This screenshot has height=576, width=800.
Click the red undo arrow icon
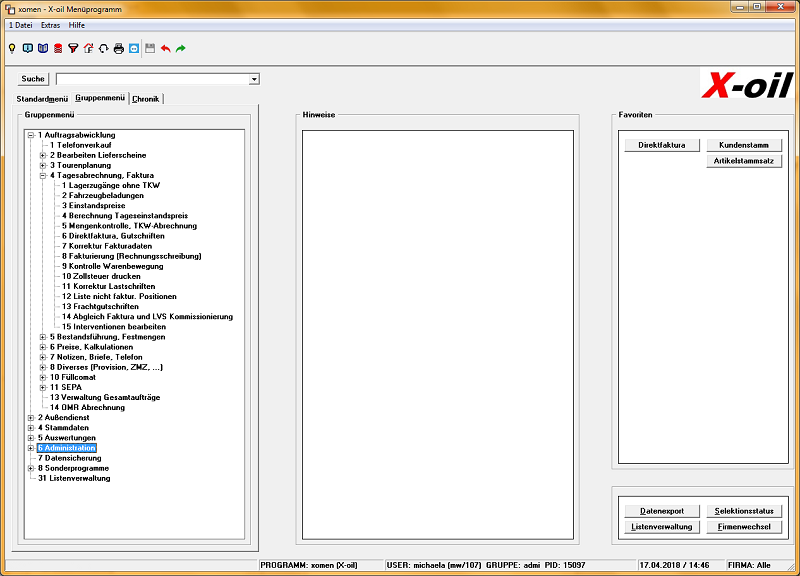(165, 48)
